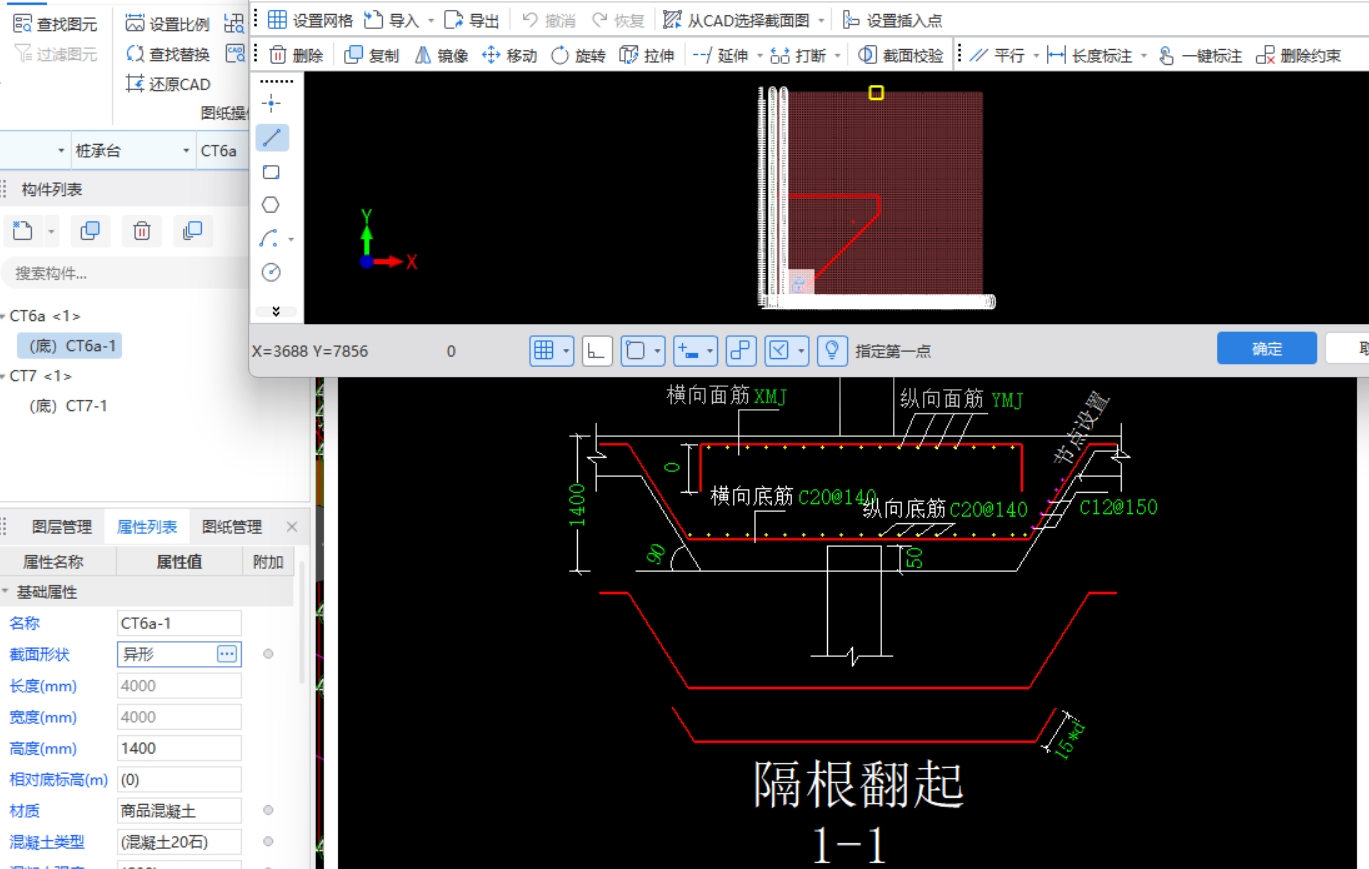The height and width of the screenshot is (869, 1369).
Task: Select the (底) CT7-1 tree item
Action: [x=68, y=406]
